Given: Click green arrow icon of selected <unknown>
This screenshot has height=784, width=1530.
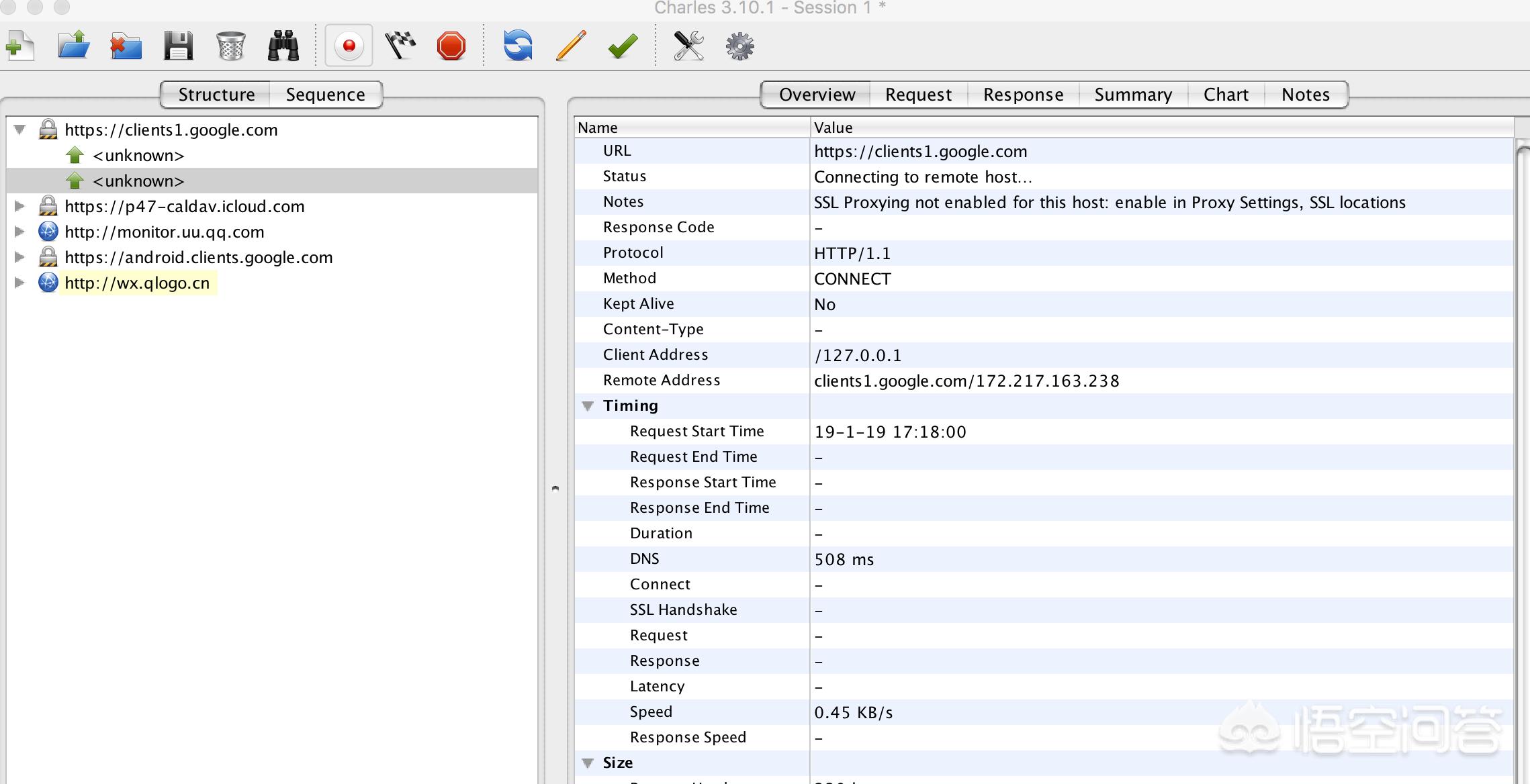Looking at the screenshot, I should (x=75, y=181).
